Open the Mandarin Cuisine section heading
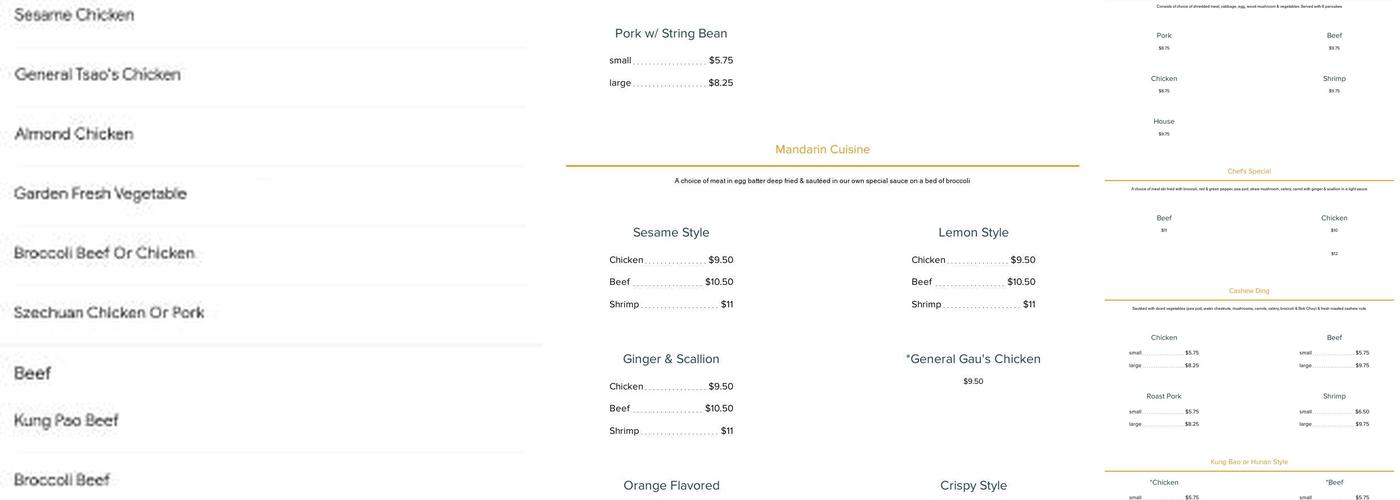 tap(822, 150)
